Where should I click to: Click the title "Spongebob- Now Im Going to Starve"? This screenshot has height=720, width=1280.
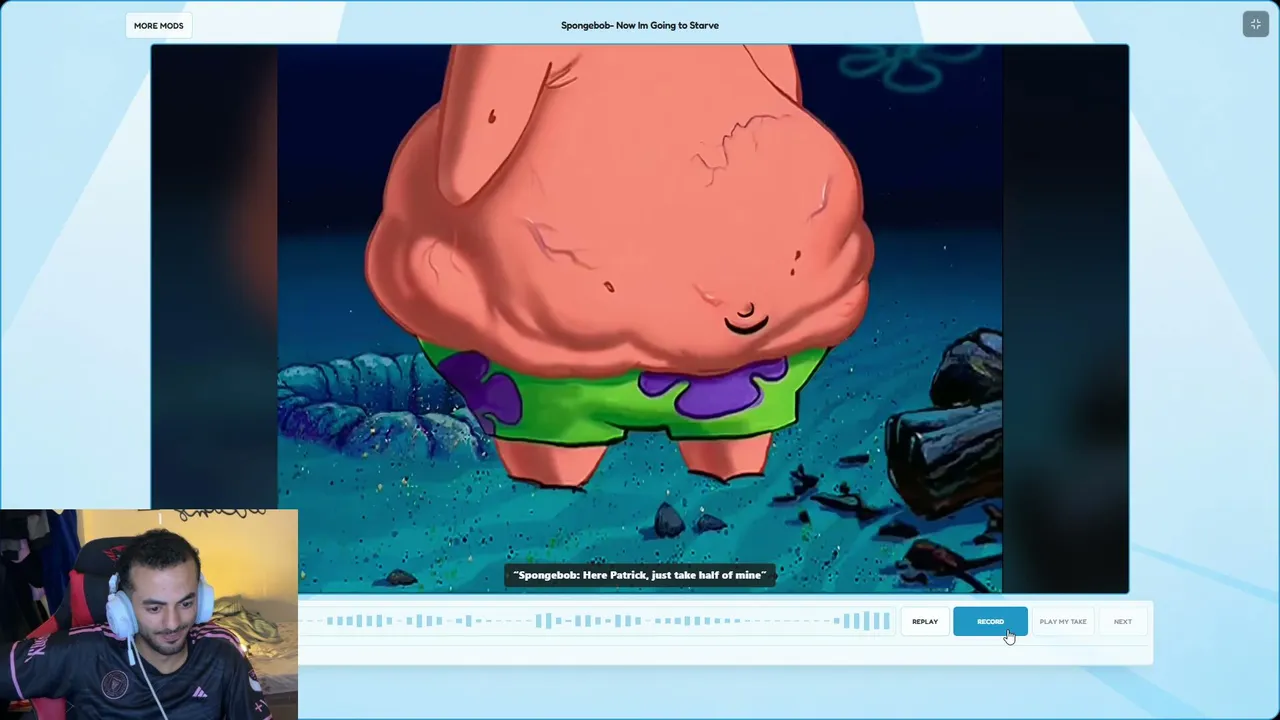[x=640, y=25]
